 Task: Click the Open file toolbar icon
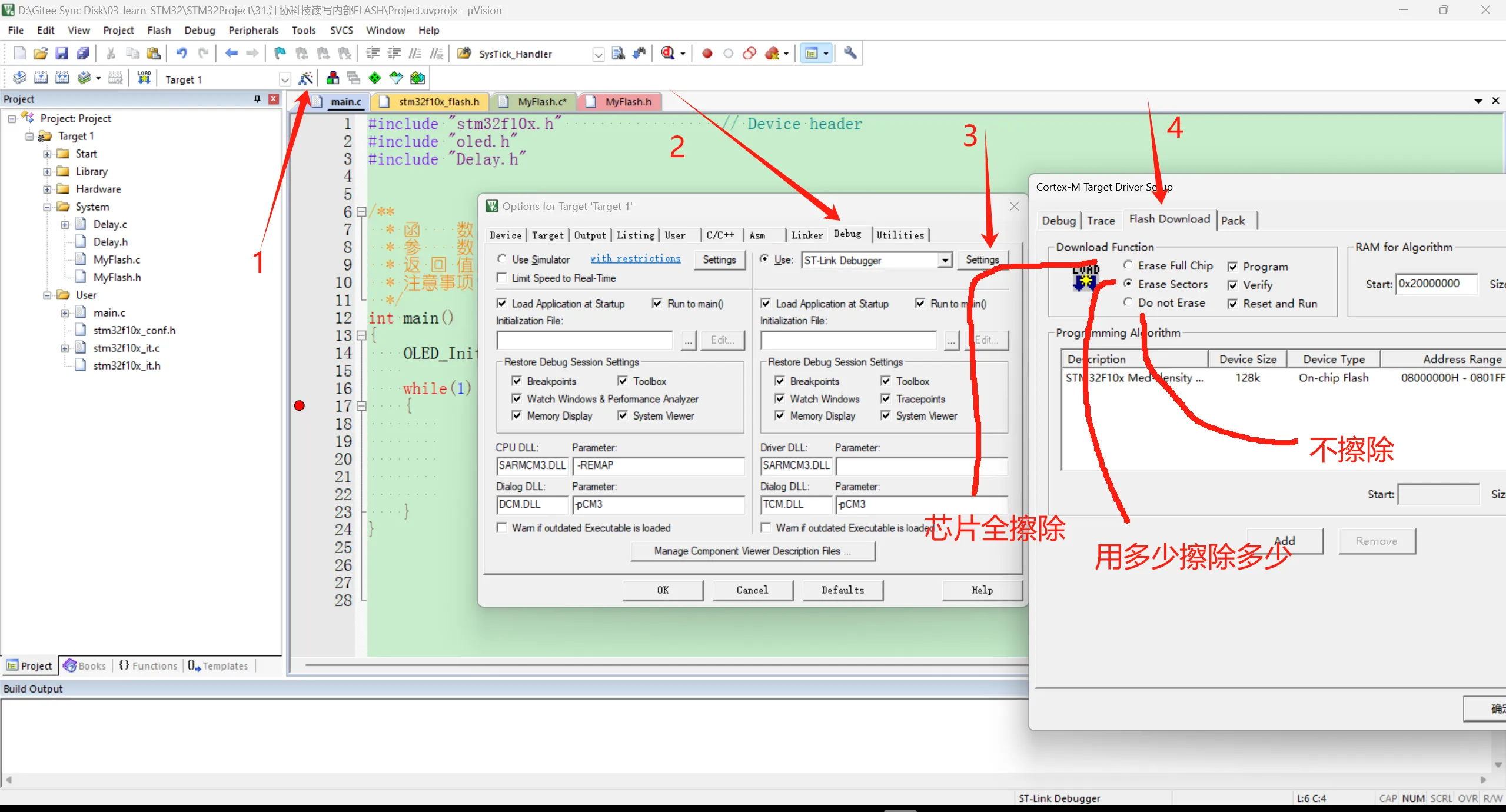pyautogui.click(x=40, y=54)
